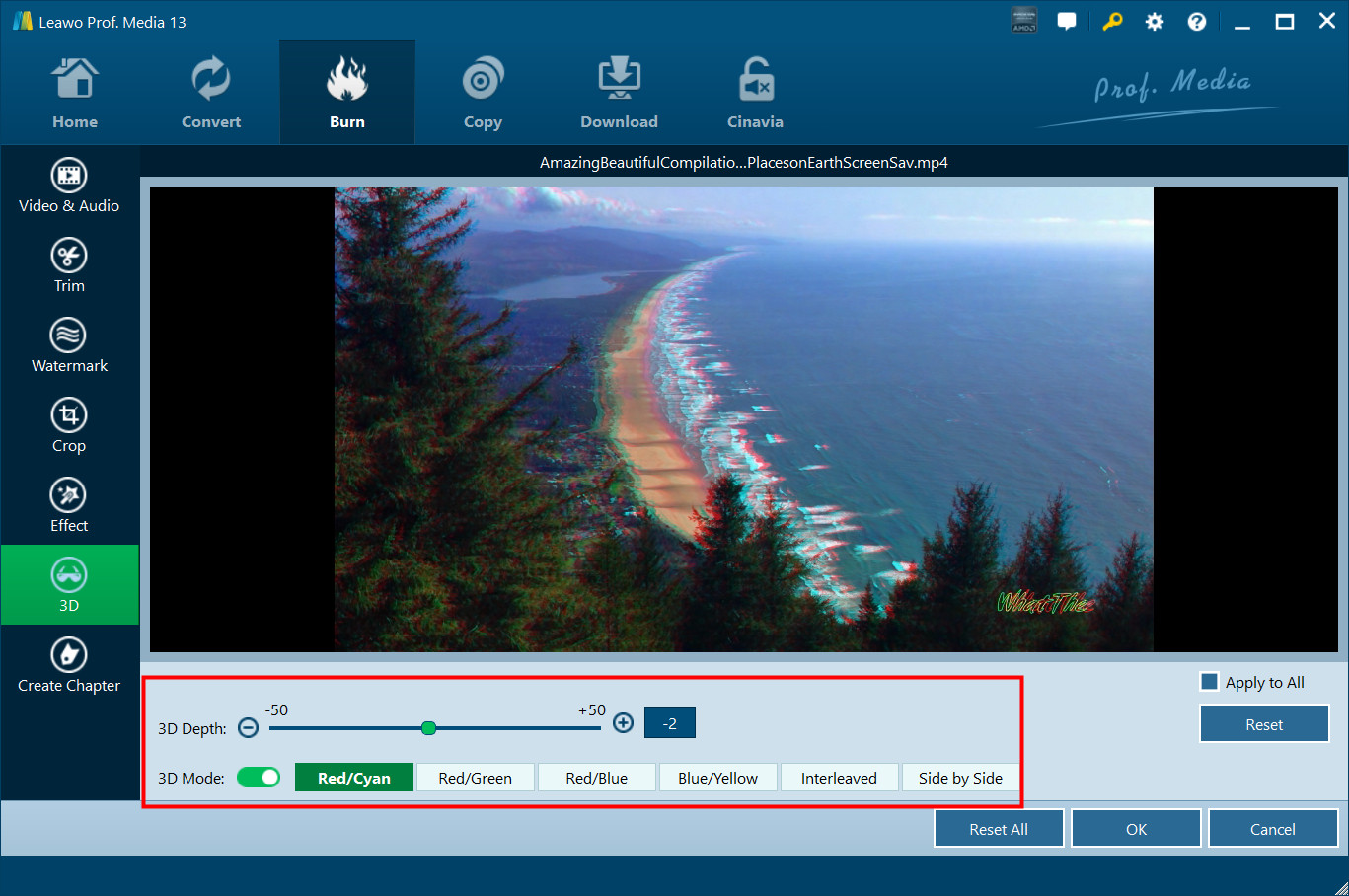Choose Side by Side 3D mode
The width and height of the screenshot is (1349, 896).
pos(960,778)
